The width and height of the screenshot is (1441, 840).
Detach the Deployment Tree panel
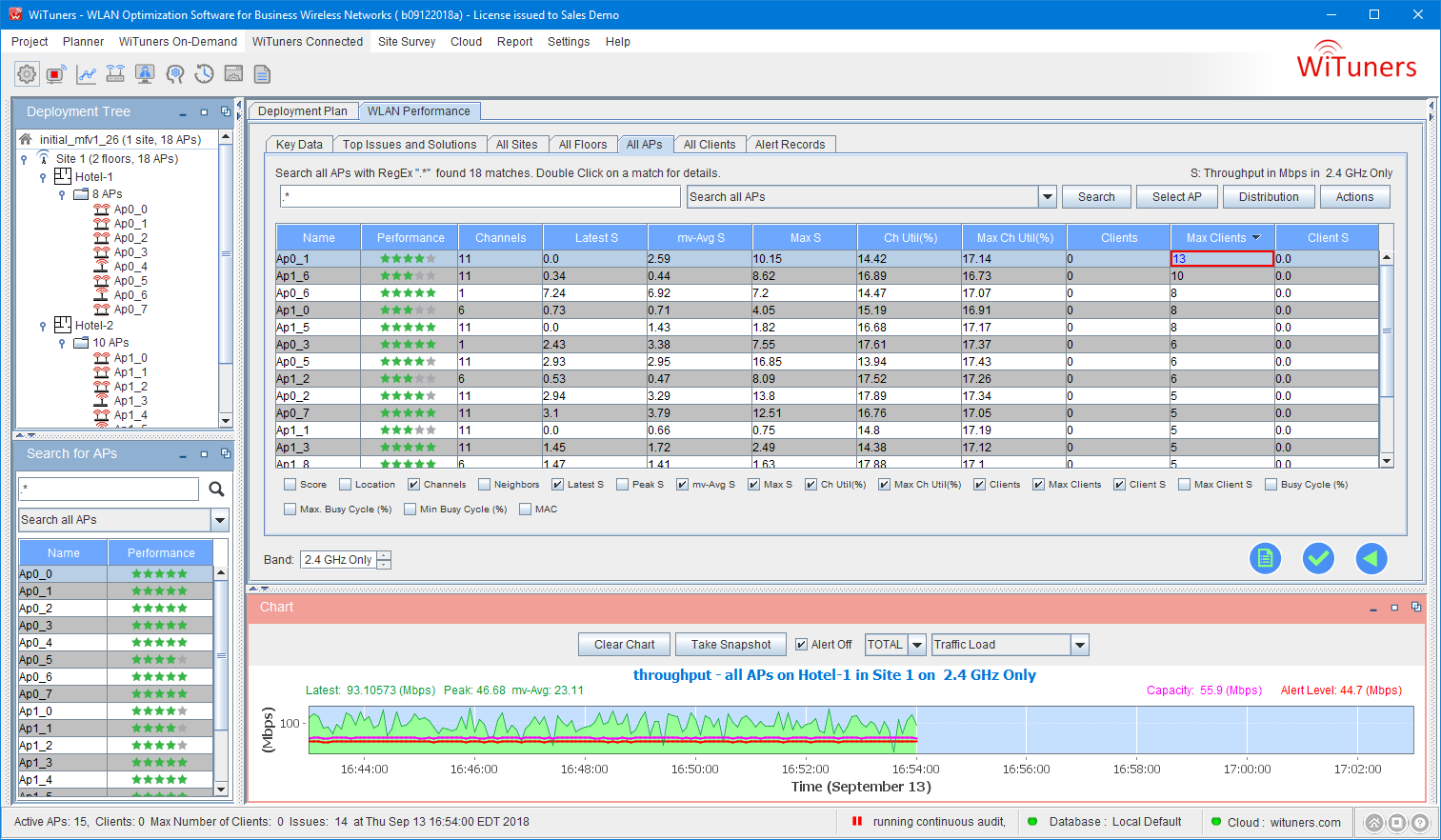[226, 111]
